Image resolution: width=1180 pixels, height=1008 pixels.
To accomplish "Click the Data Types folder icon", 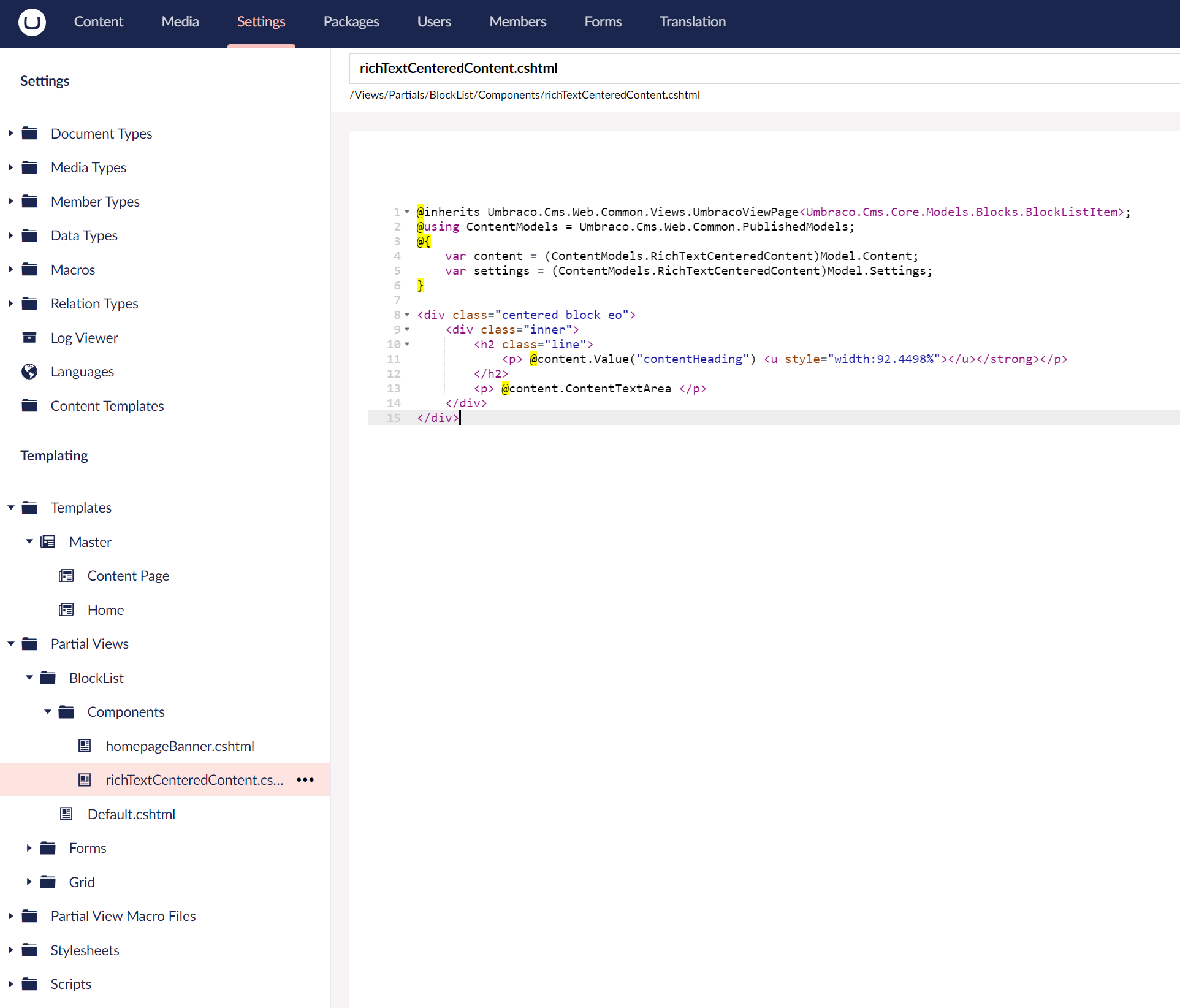I will [29, 235].
